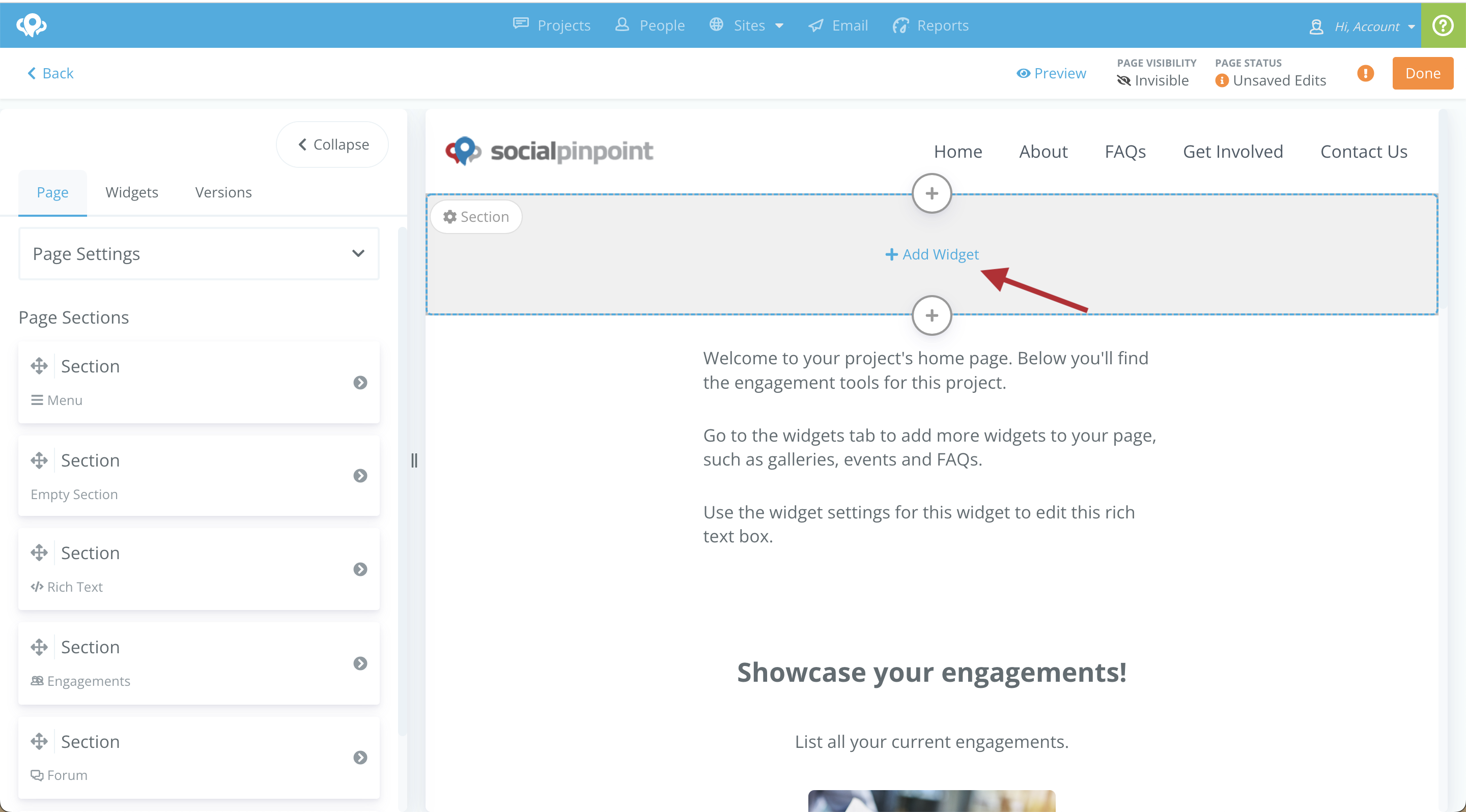1466x812 pixels.
Task: Click the Section gear settings badge
Action: click(x=476, y=217)
